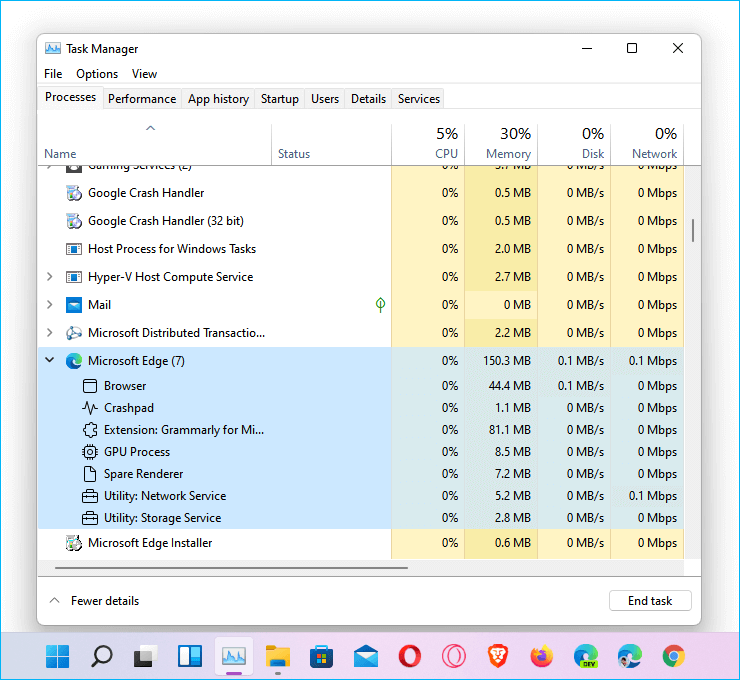
Task: Open the View menu
Action: point(144,74)
